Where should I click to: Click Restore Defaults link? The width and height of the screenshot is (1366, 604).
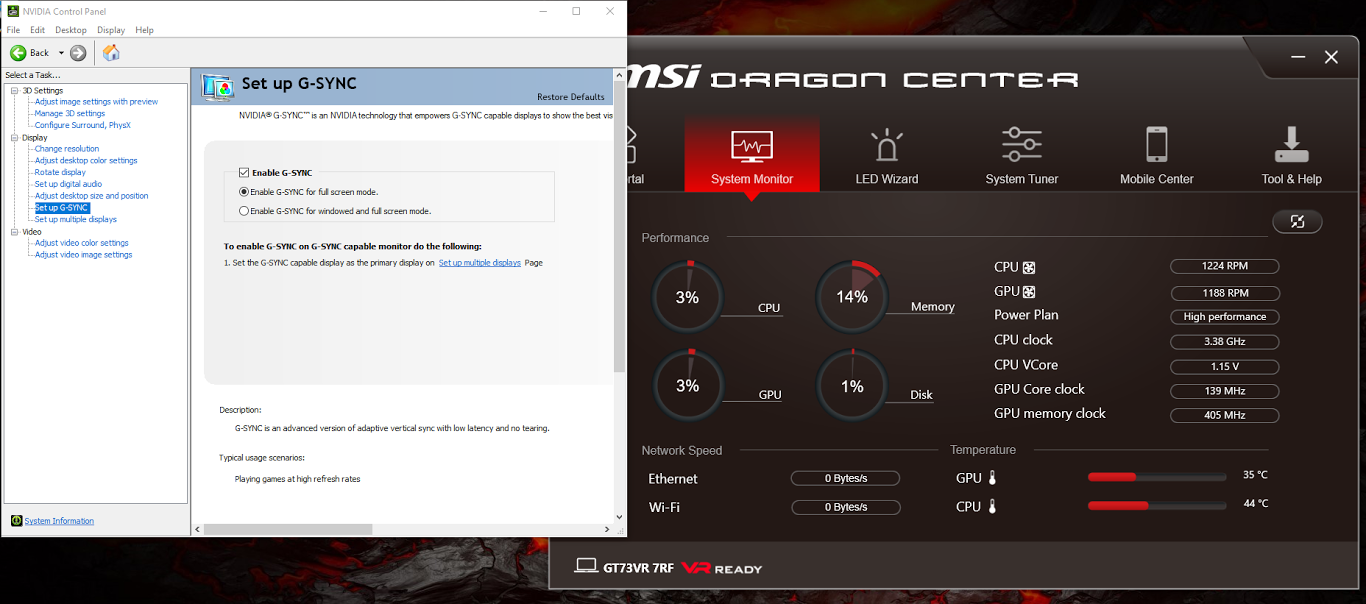click(570, 97)
